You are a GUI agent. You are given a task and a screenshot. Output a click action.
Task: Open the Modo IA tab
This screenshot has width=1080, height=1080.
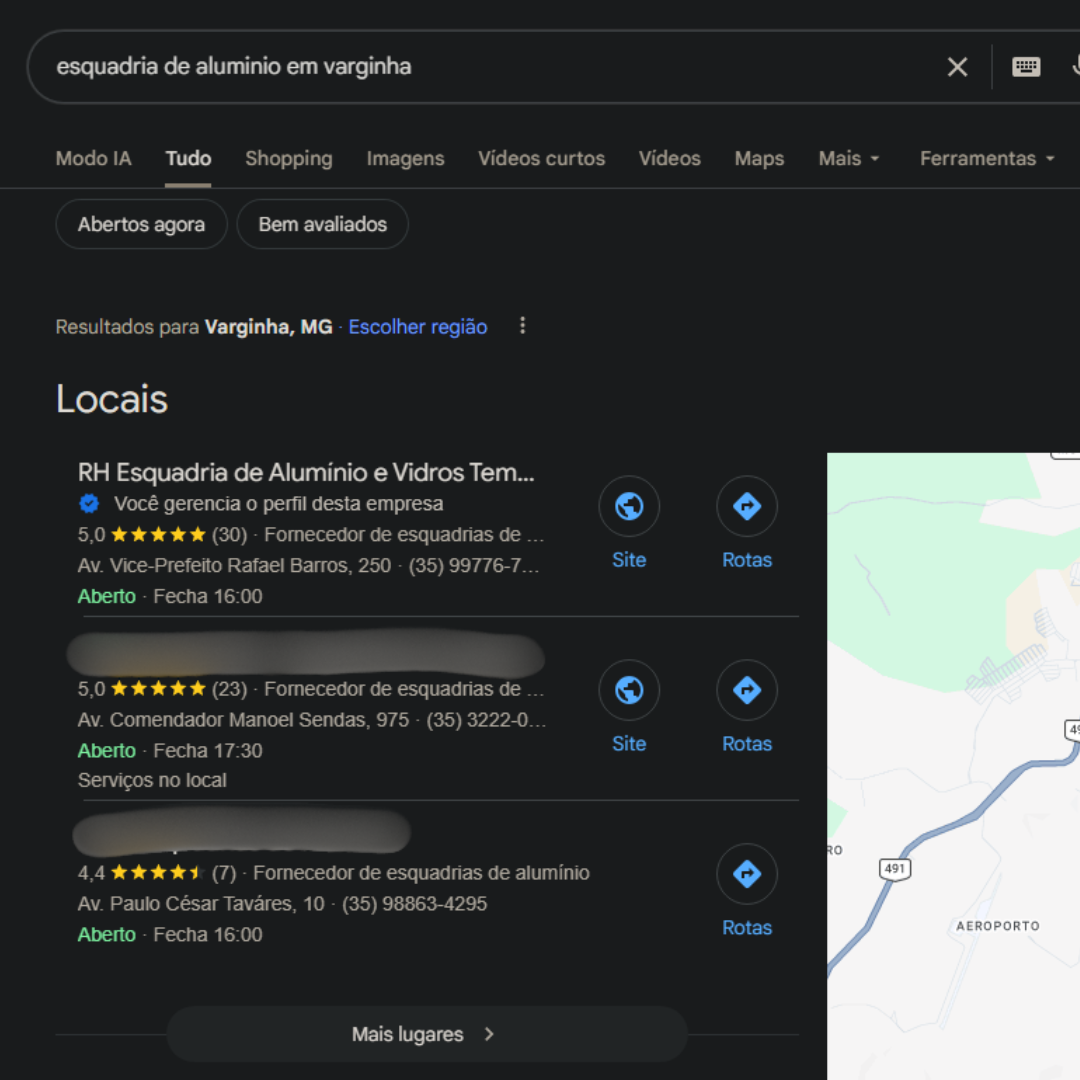pos(93,158)
